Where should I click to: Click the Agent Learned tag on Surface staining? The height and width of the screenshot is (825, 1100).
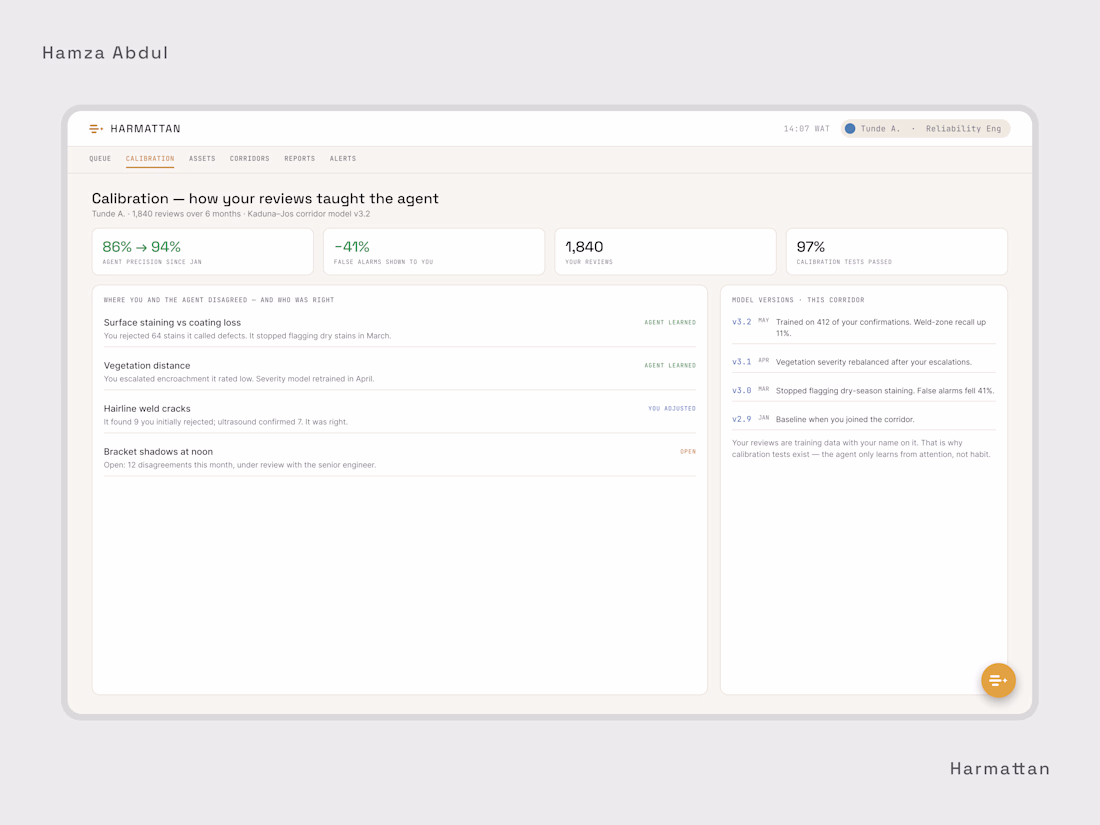coord(670,323)
